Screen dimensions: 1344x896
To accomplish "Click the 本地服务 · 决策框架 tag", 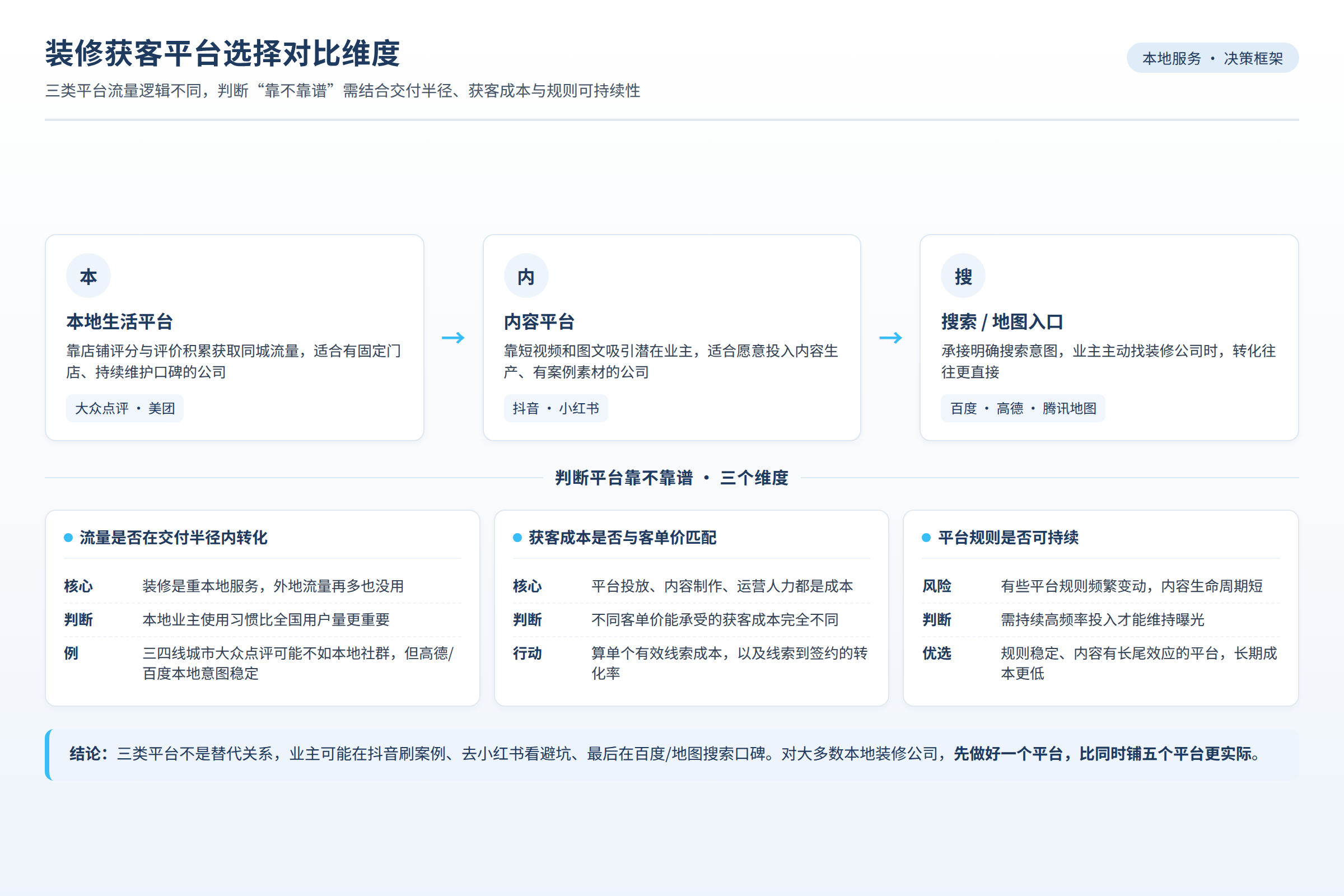I will tap(1212, 58).
